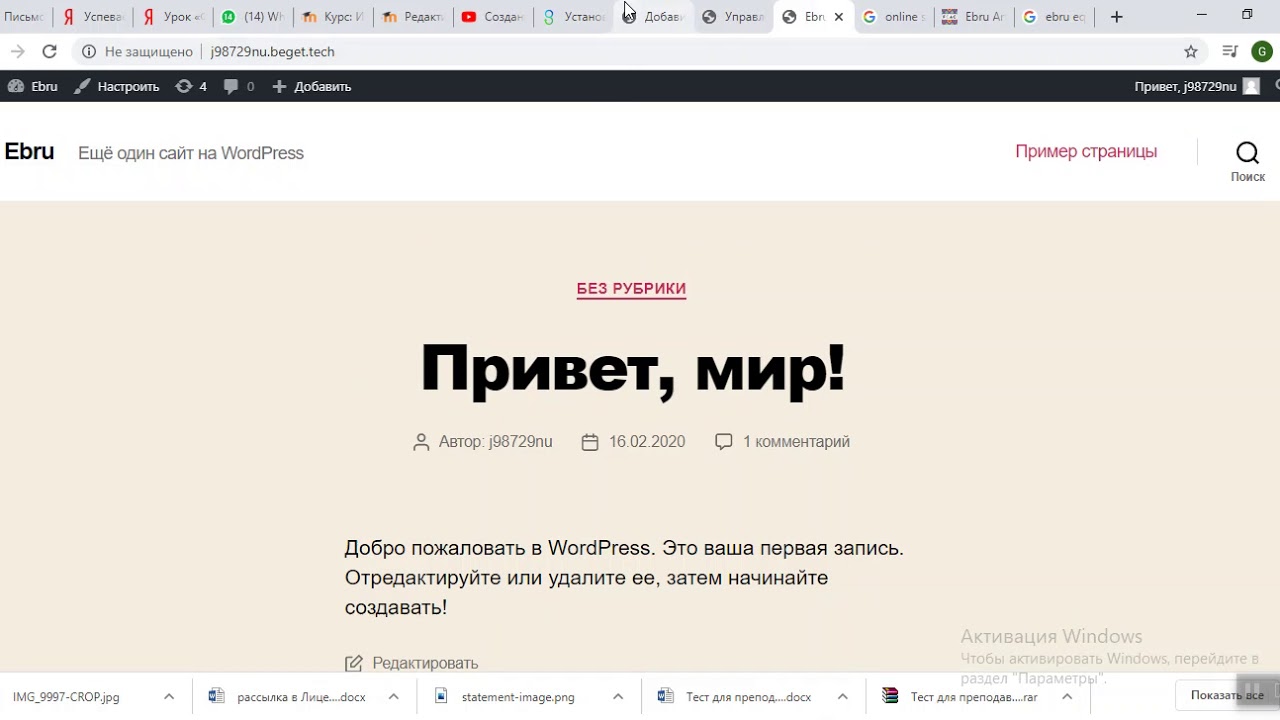Screen dimensions: 1280x720
Task: Click the Ещё один сайт на WordPress tagline
Action: point(191,153)
